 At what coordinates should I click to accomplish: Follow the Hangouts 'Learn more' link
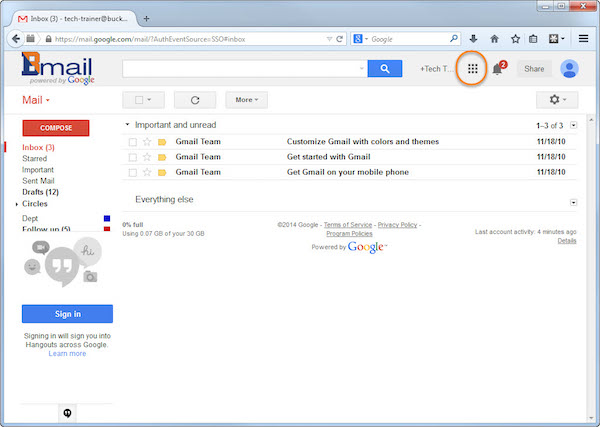[x=67, y=354]
